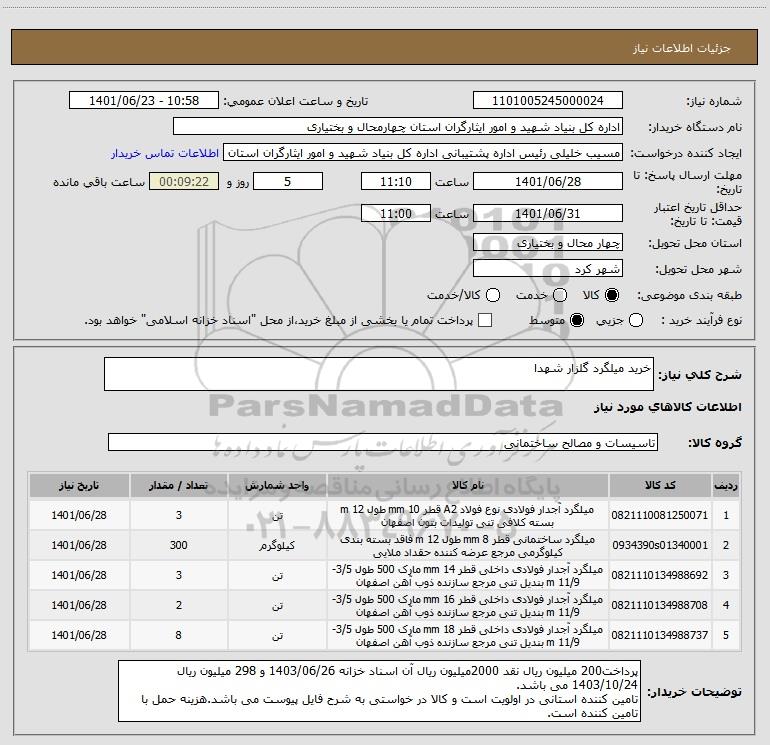Click the ردیف column header
This screenshot has height=745, width=770.
pyautogui.click(x=726, y=486)
